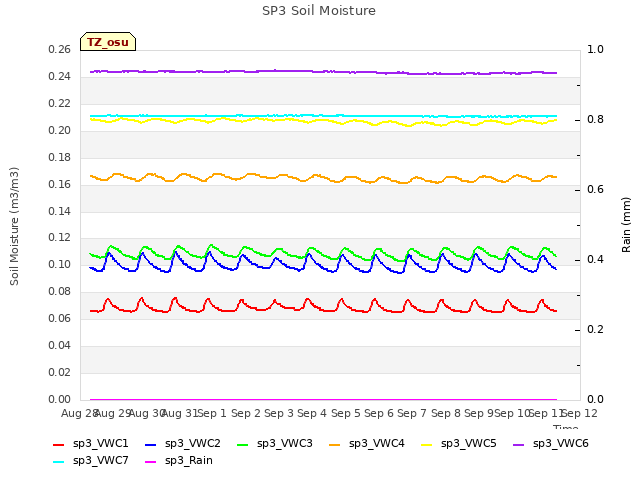Screen dimensions: 640x480
Task: Click the sp3_VWC6 legend entry
Action: click(551, 444)
